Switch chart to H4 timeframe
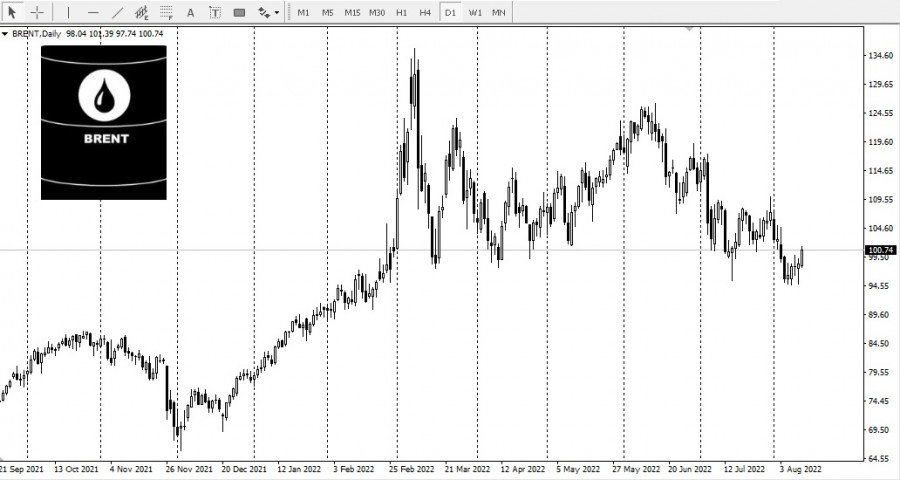Screen dimensions: 900x480 (425, 12)
